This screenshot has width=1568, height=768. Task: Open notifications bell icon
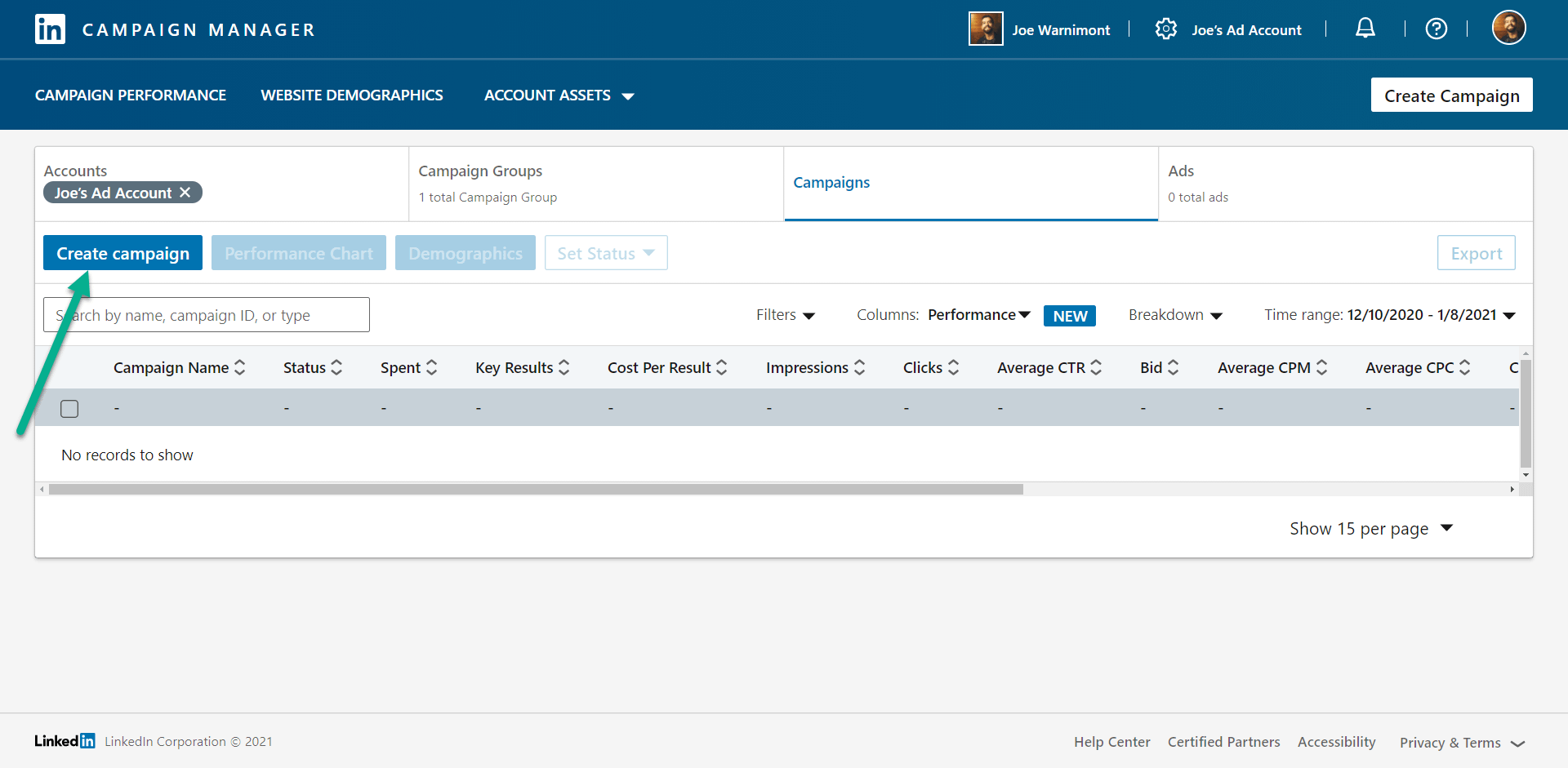point(1365,29)
